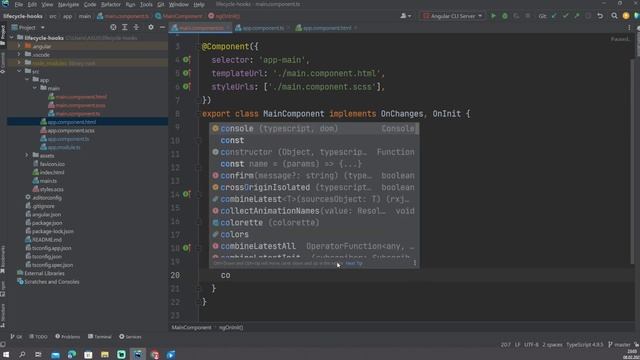The image size is (640, 360).
Task: Click the user account icon in toolbar
Action: pos(405,16)
